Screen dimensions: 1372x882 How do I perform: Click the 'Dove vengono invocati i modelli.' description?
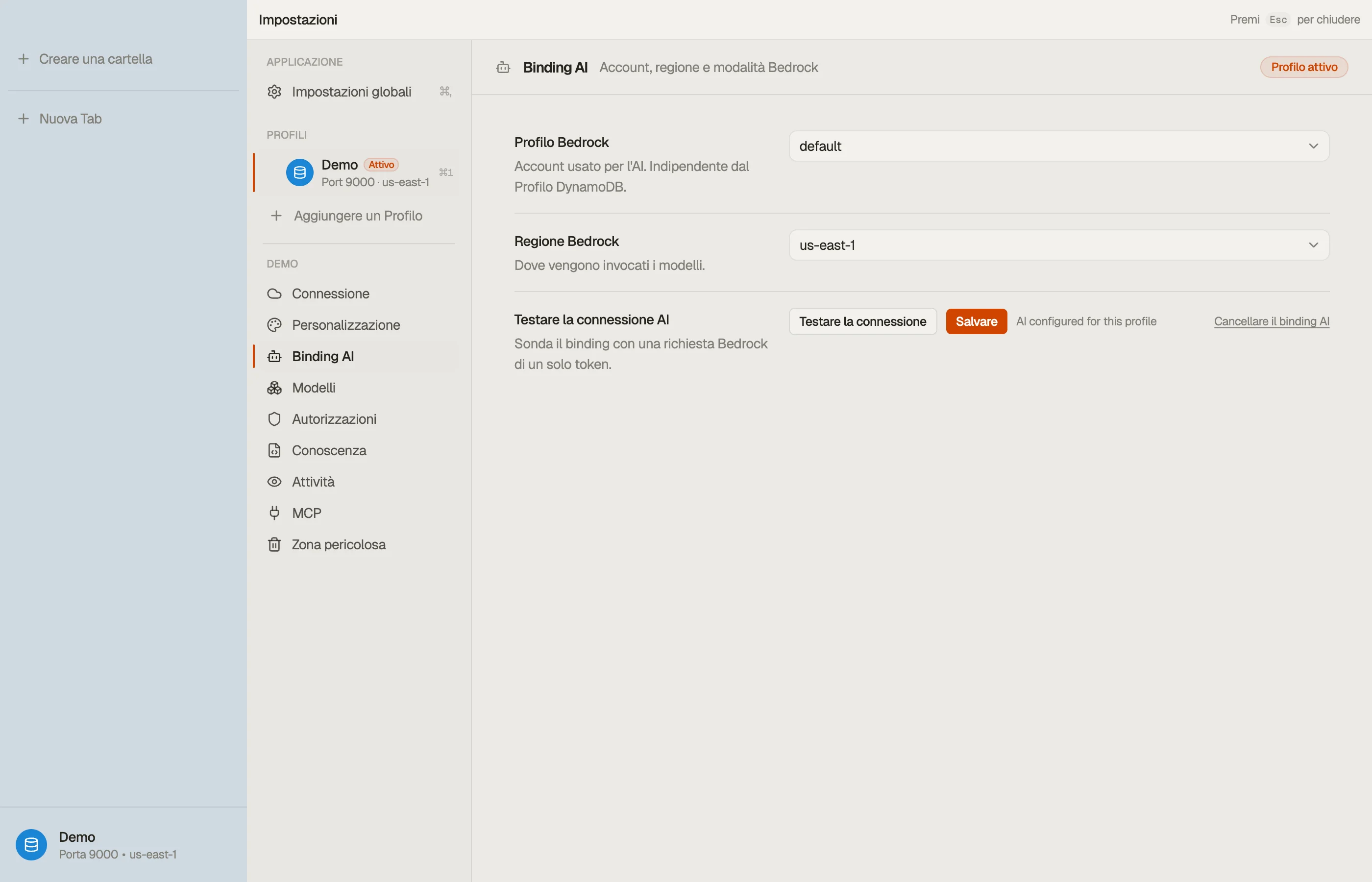pyautogui.click(x=609, y=266)
